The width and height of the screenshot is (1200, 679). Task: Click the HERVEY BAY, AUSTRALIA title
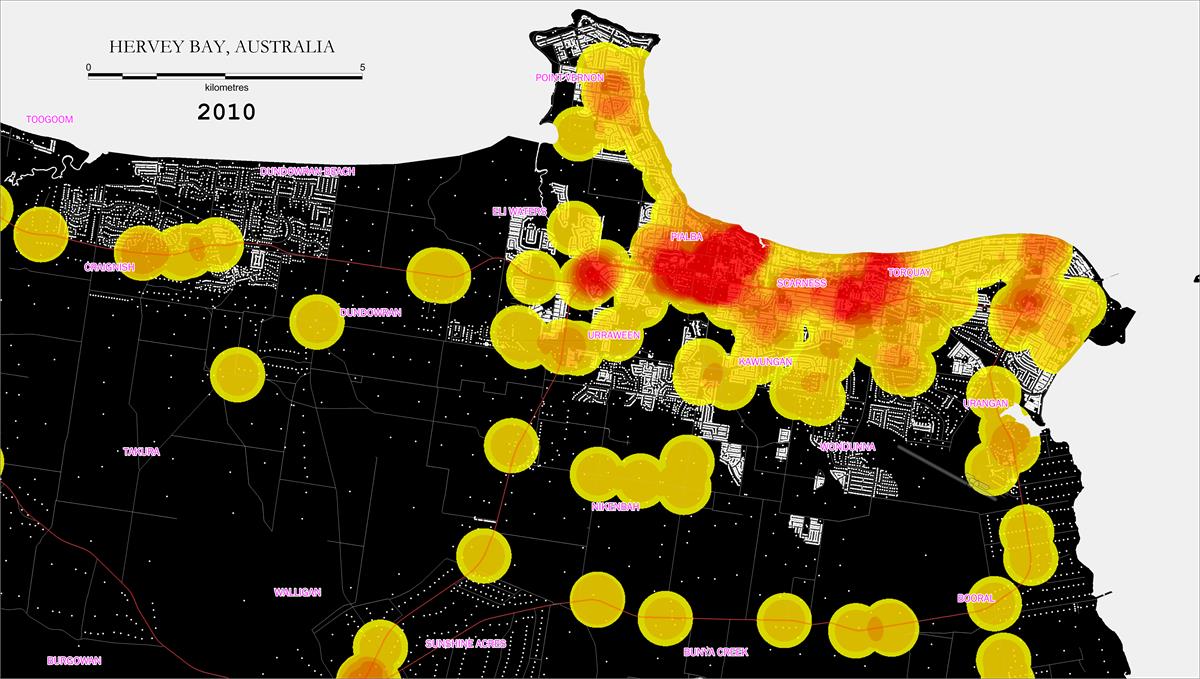[x=221, y=47]
